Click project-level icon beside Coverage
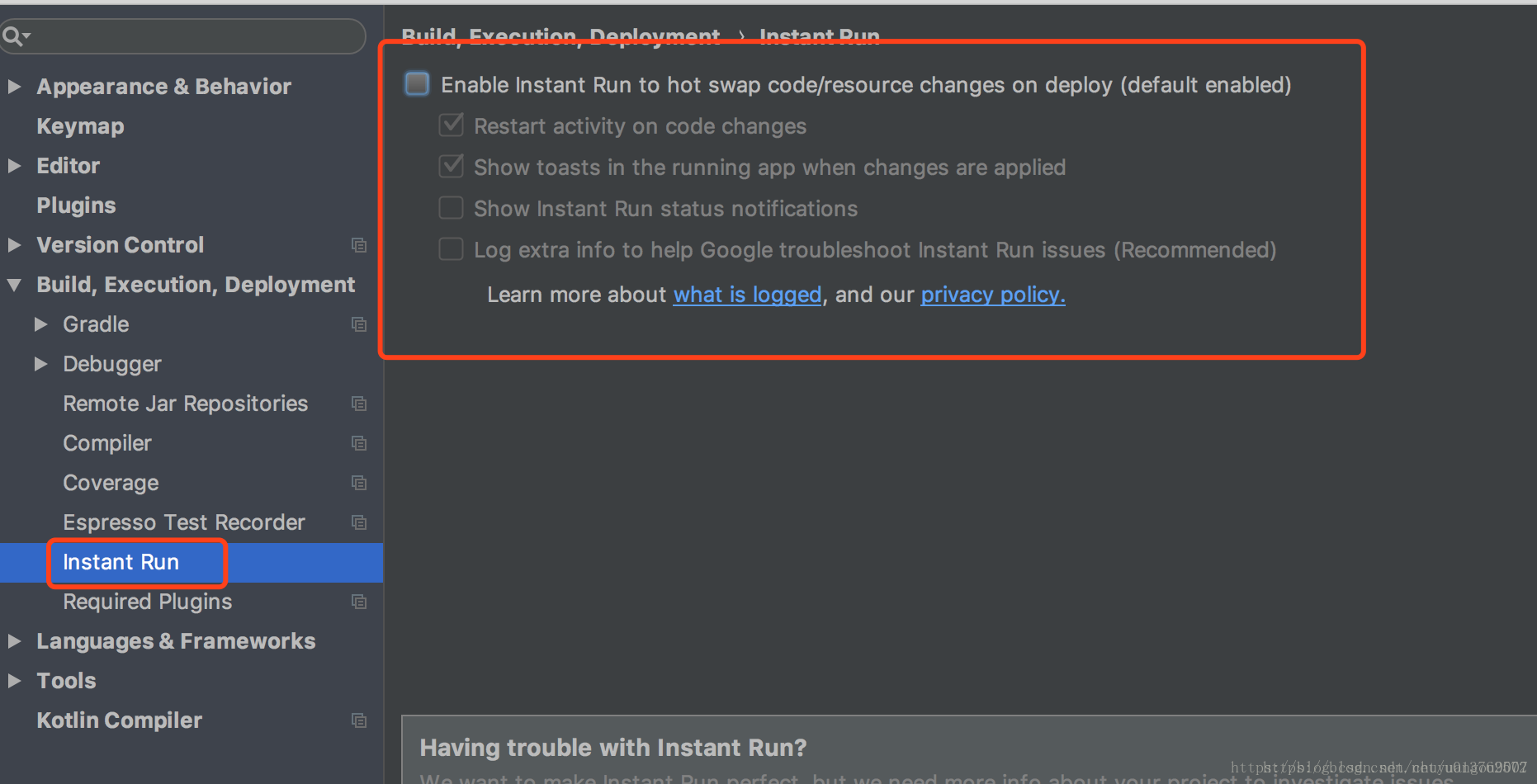The height and width of the screenshot is (784, 1537). pos(359,483)
